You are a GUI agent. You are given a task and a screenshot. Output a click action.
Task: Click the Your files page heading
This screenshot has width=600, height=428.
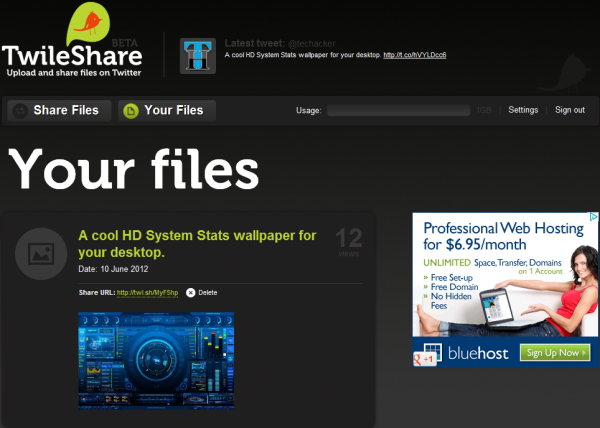(134, 169)
